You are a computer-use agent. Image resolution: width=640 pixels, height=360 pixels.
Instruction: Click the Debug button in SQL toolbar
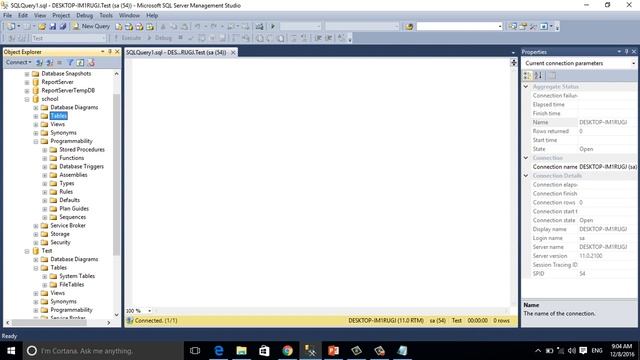coord(160,38)
